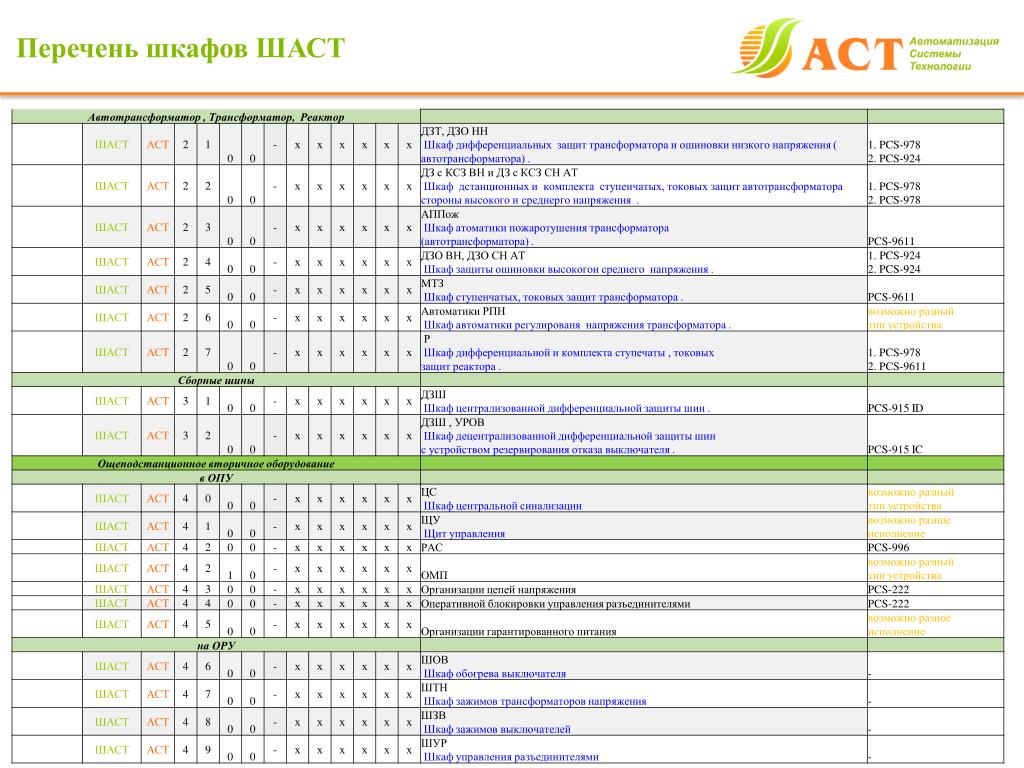
Task: Click 'ШАСТ' in the ДЗТ, ДЗО НН row
Action: [x=112, y=144]
